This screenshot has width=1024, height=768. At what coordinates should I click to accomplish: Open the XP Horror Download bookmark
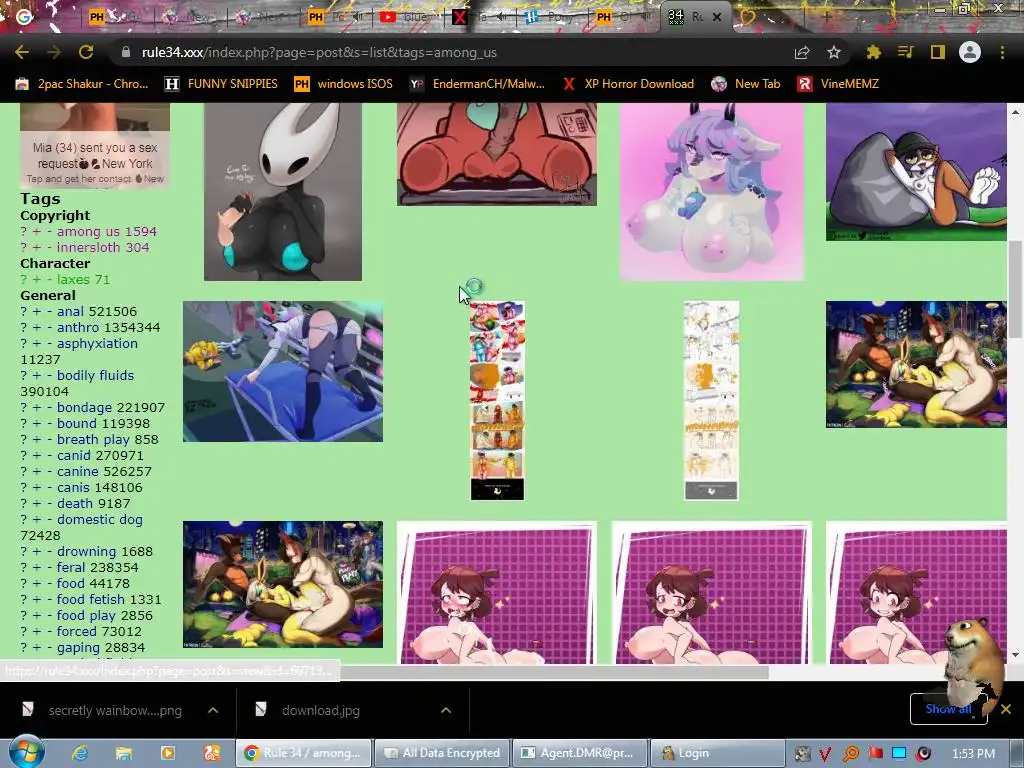628,84
